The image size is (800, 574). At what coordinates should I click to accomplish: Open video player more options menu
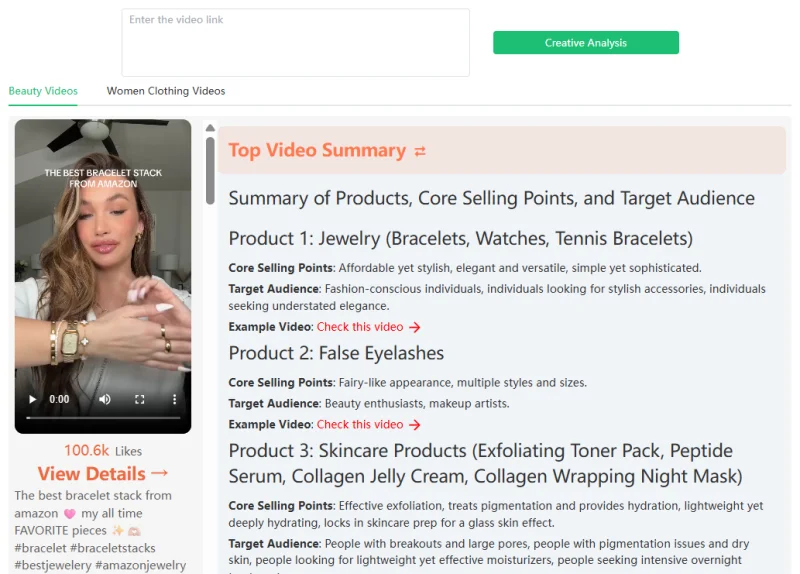174,399
